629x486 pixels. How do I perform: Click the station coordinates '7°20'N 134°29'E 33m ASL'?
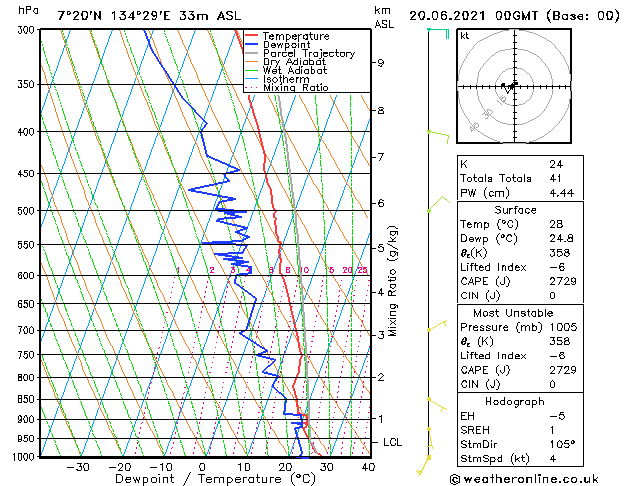coord(149,16)
